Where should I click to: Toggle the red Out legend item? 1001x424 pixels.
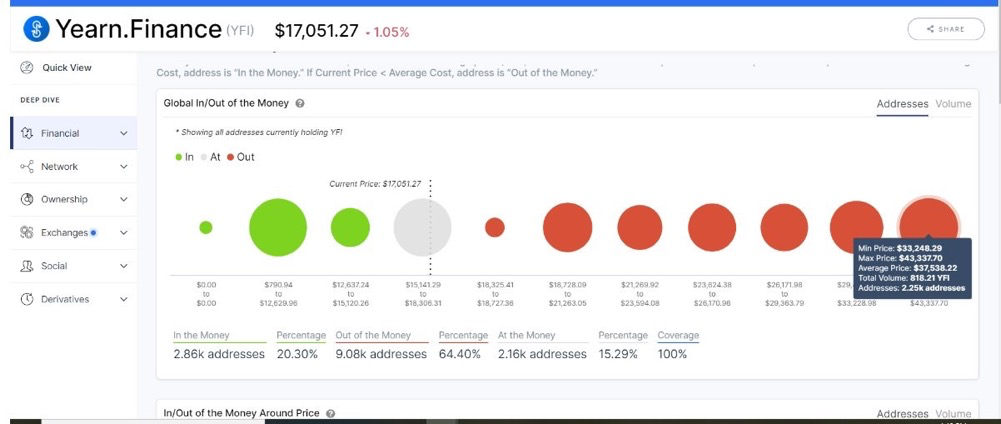click(240, 157)
